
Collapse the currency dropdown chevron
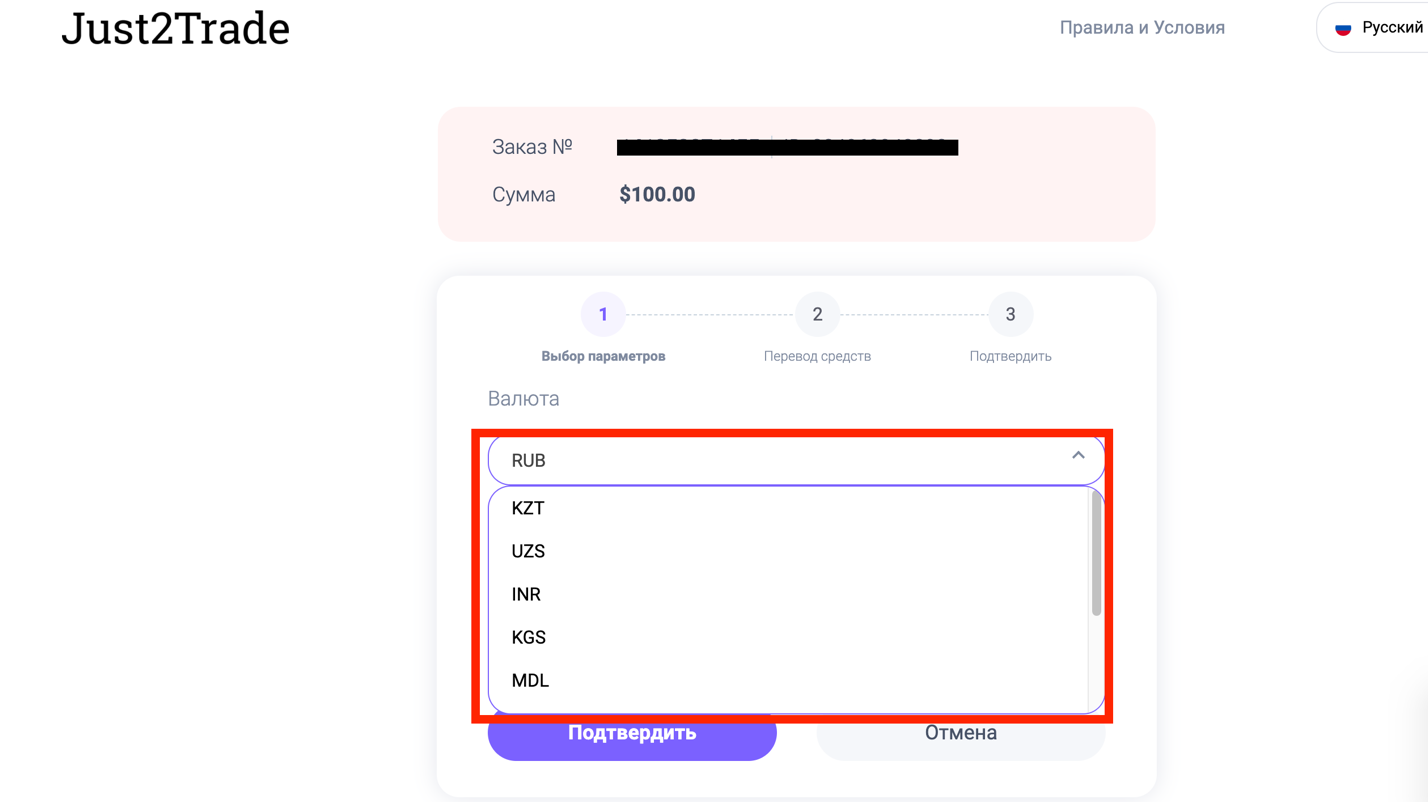pyautogui.click(x=1078, y=456)
